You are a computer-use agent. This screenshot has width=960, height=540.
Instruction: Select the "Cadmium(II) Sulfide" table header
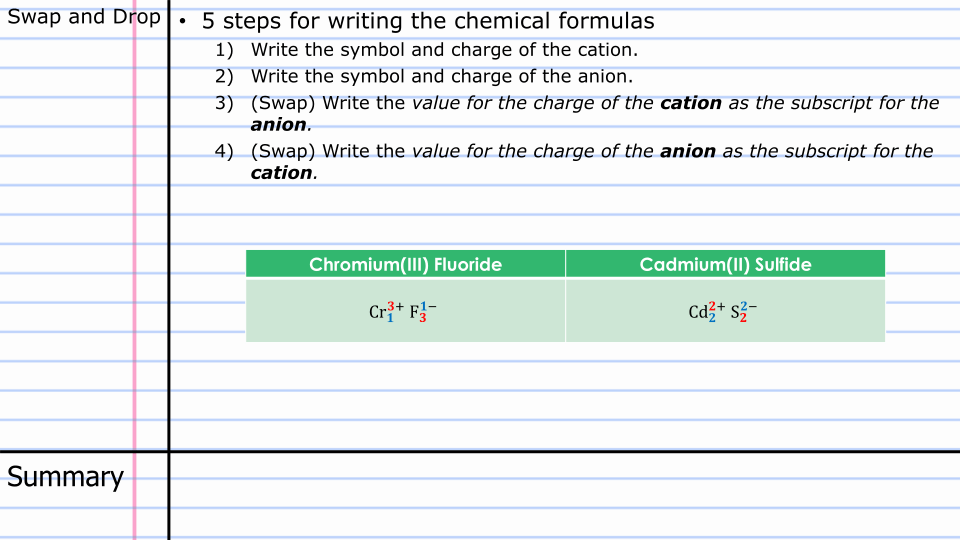tap(725, 264)
